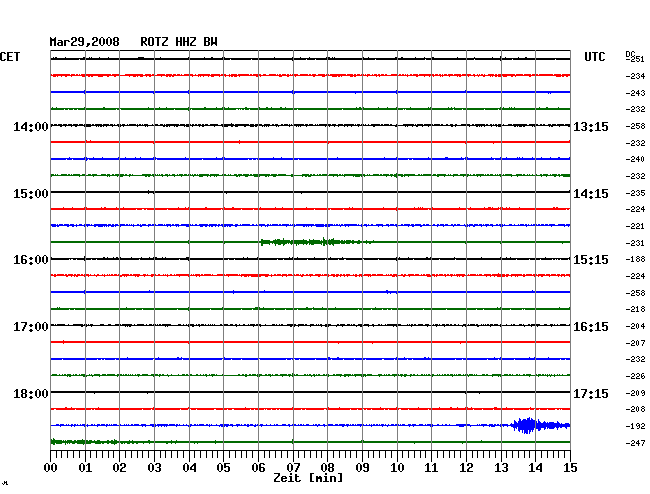Click the 10 minute axis label
Screen dimensions: 650x494
point(397,468)
